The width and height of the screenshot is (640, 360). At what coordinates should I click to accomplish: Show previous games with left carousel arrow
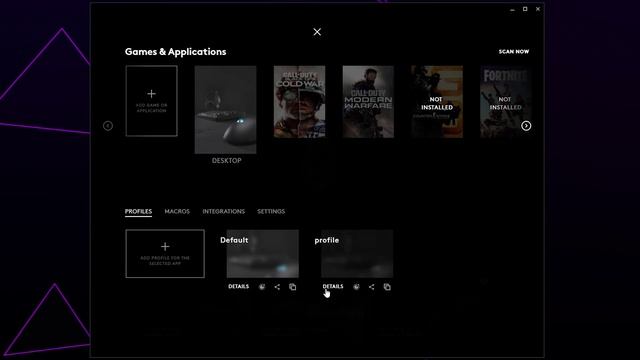tap(108, 126)
